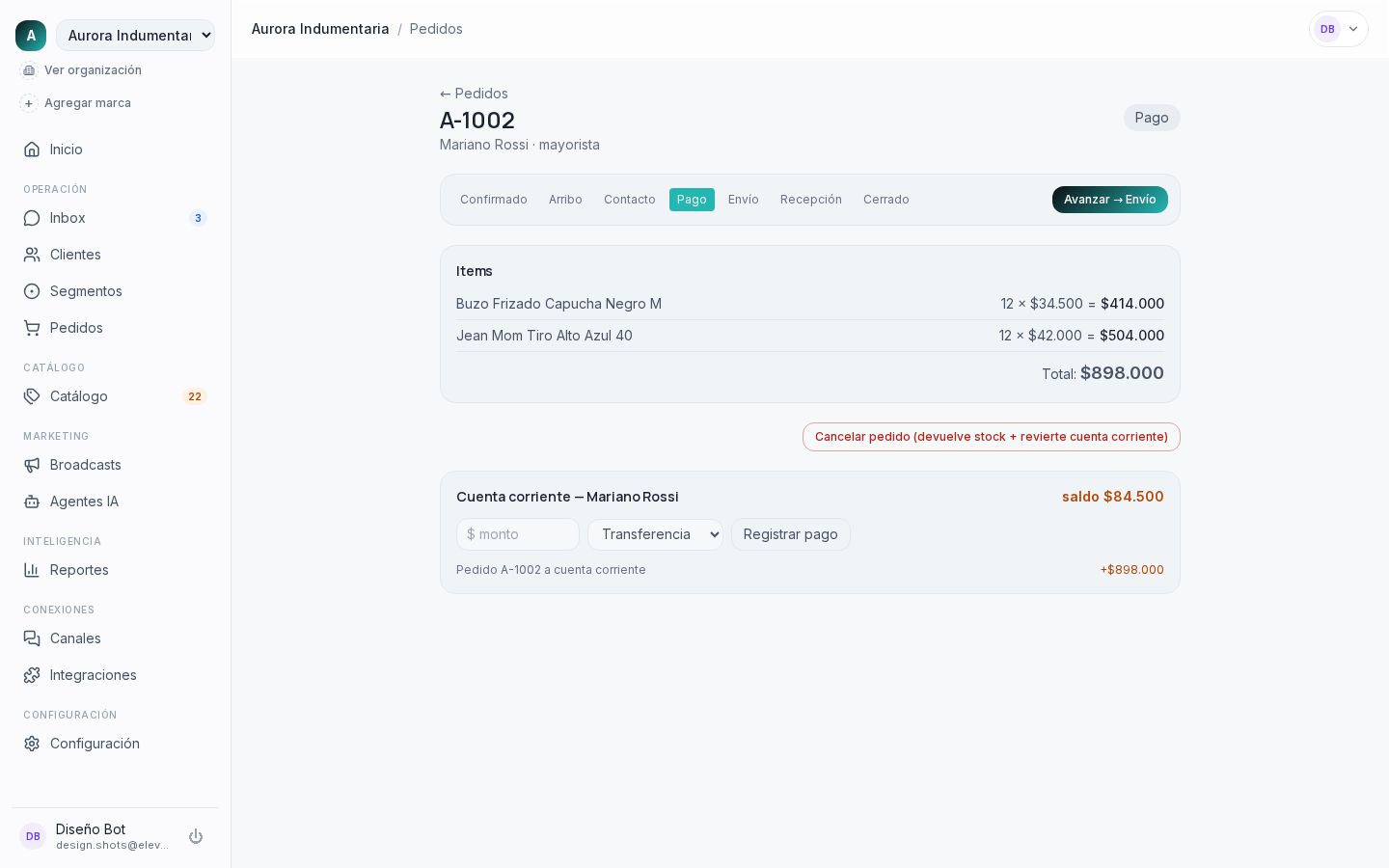Click Aurora Indumentaria breadcrumb
The image size is (1389, 868).
320,29
